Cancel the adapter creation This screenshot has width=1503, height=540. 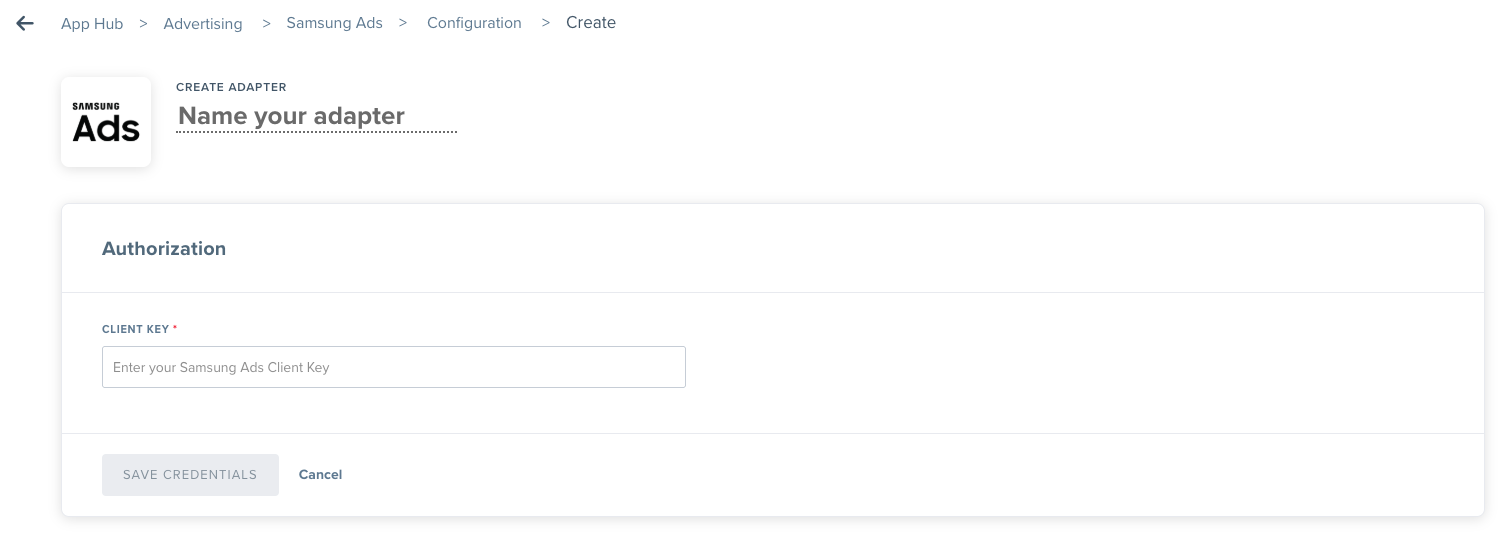pyautogui.click(x=321, y=475)
